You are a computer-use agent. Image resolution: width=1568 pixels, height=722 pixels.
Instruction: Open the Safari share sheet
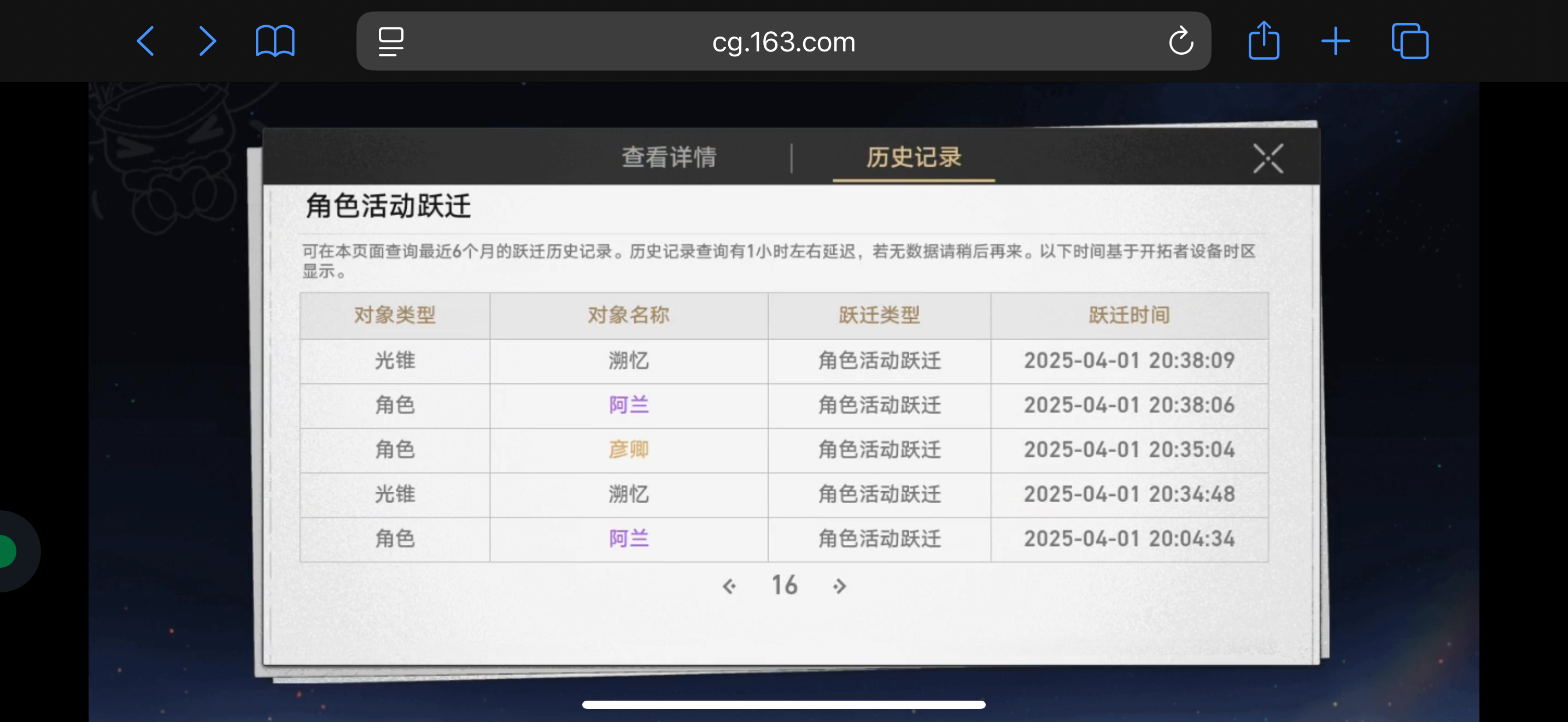point(1263,42)
